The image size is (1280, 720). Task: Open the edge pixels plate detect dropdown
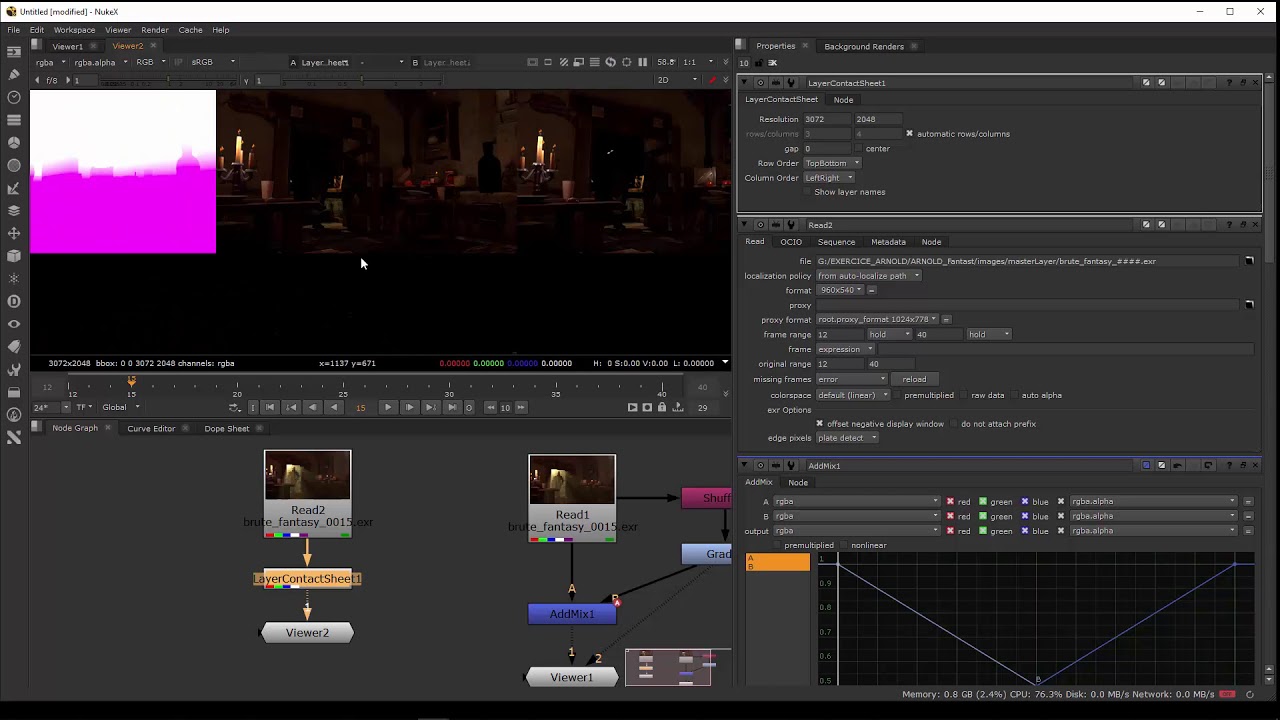point(847,438)
